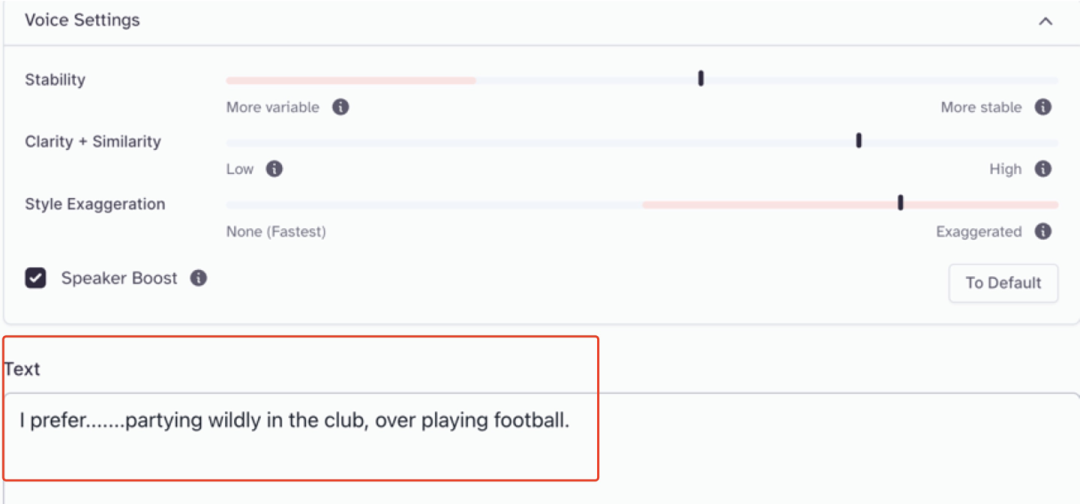The image size is (1080, 504).
Task: Show info icon beside Exaggerated label
Action: pos(1043,231)
